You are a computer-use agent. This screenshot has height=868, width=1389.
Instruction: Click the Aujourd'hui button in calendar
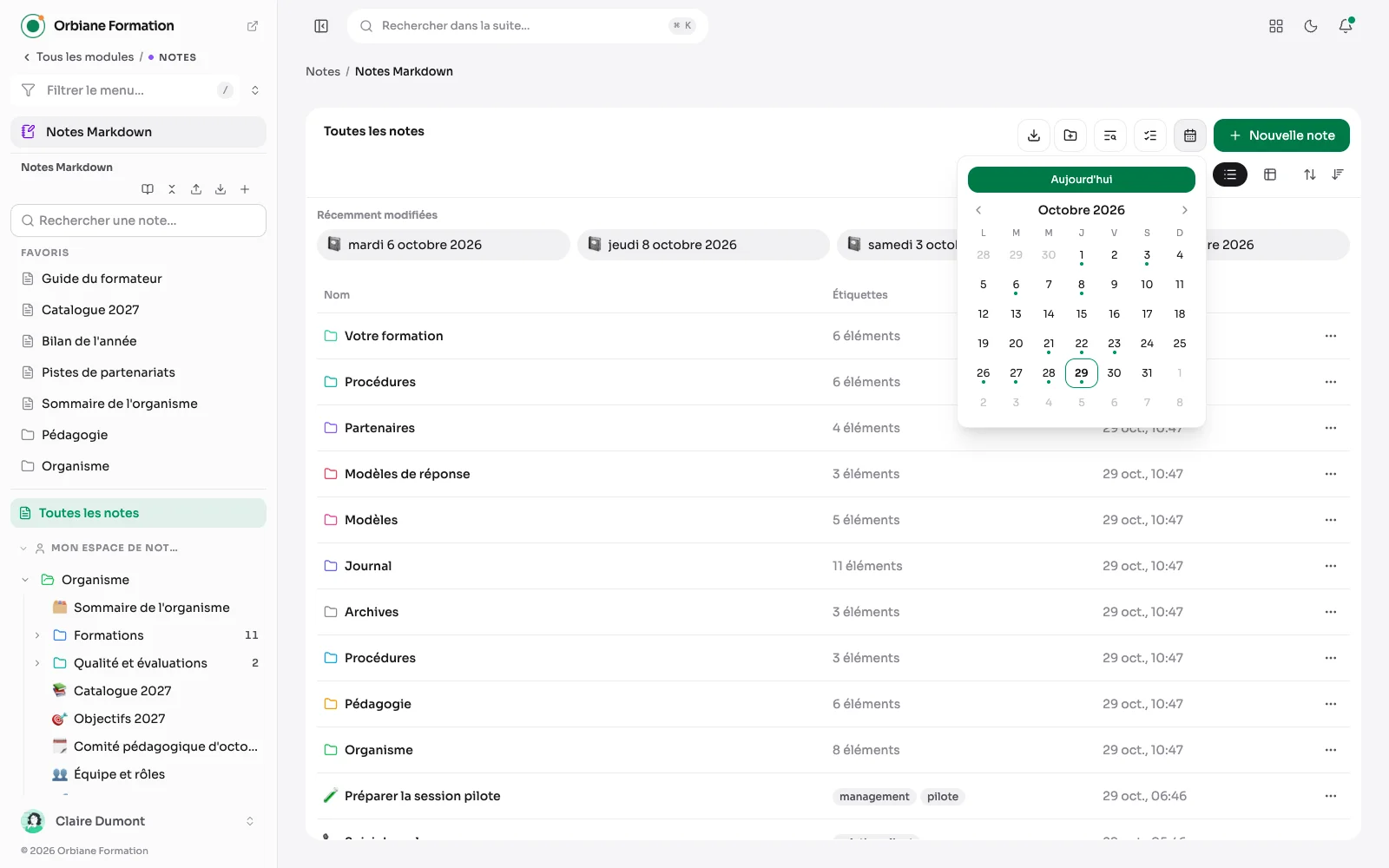(x=1082, y=180)
